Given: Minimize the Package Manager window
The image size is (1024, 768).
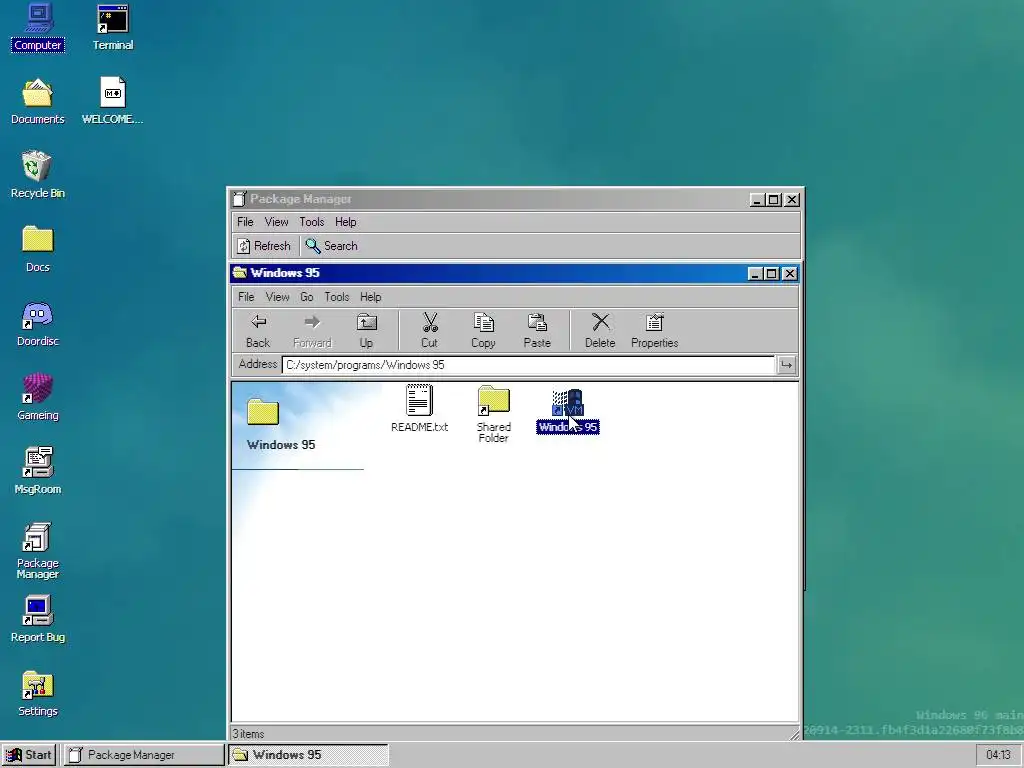Looking at the screenshot, I should [757, 200].
